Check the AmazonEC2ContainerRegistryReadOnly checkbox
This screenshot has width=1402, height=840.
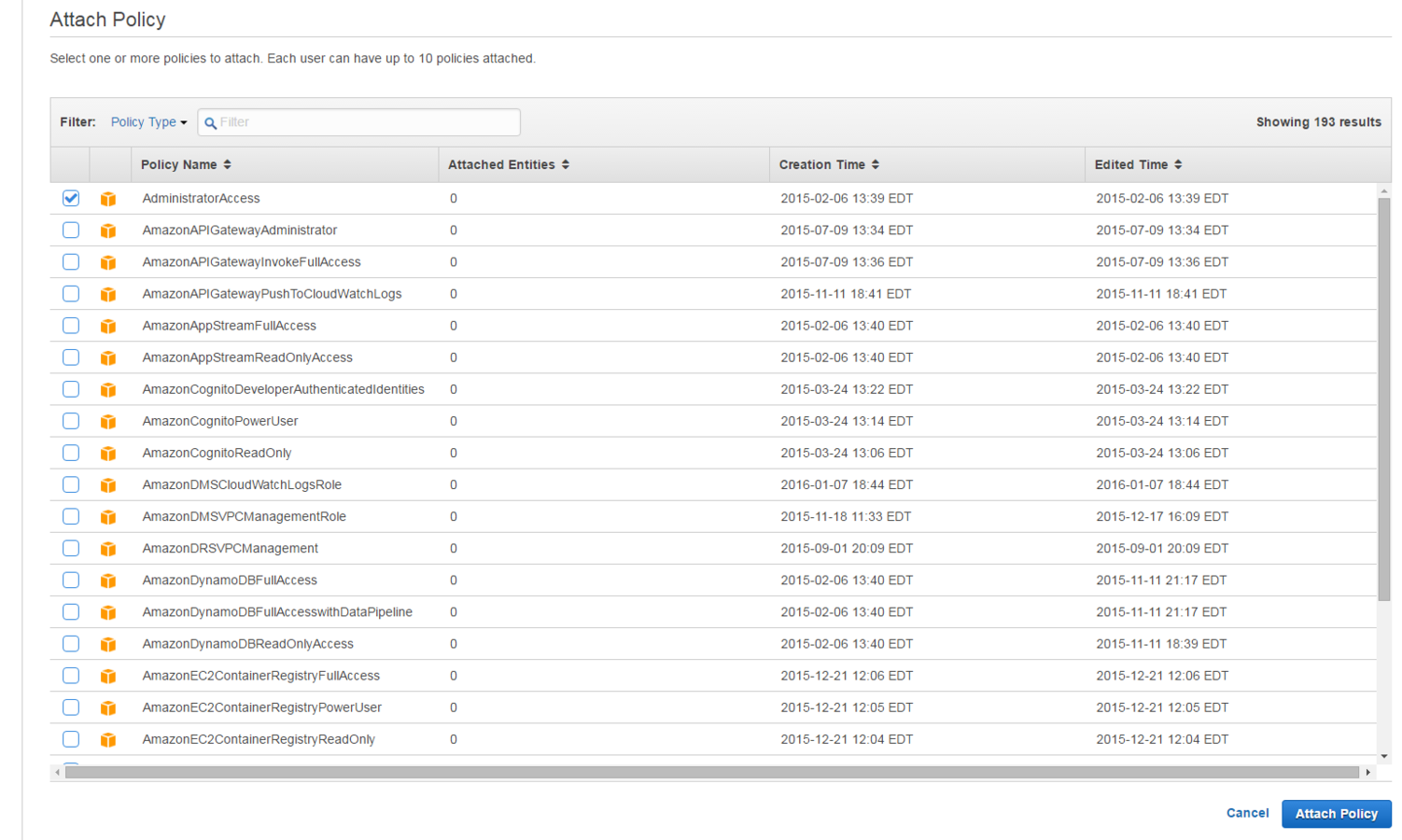(x=71, y=738)
